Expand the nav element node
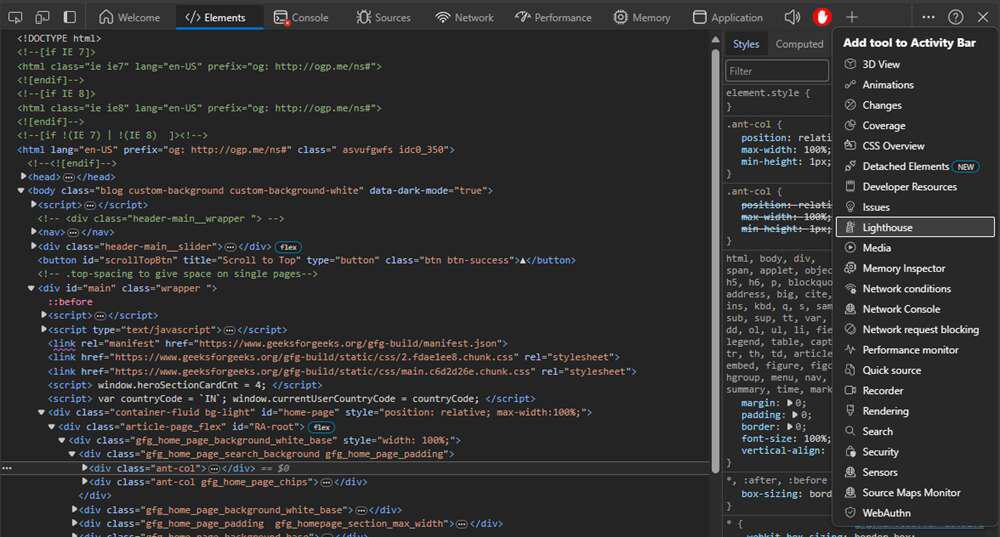This screenshot has width=1000, height=537. tap(35, 232)
